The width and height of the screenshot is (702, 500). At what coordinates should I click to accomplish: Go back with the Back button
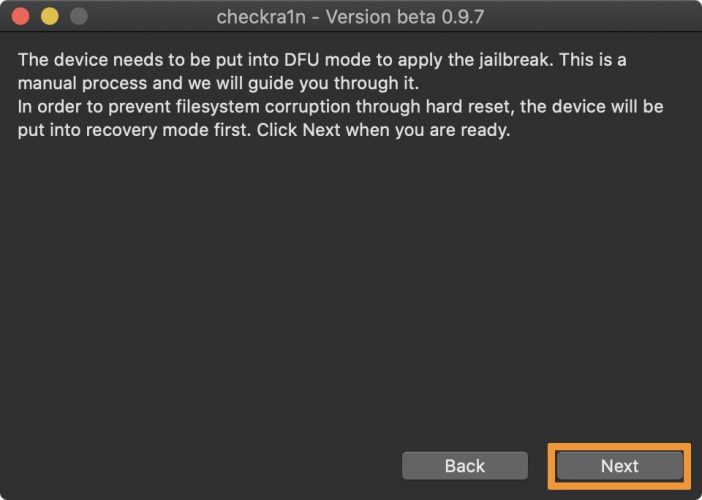(465, 466)
